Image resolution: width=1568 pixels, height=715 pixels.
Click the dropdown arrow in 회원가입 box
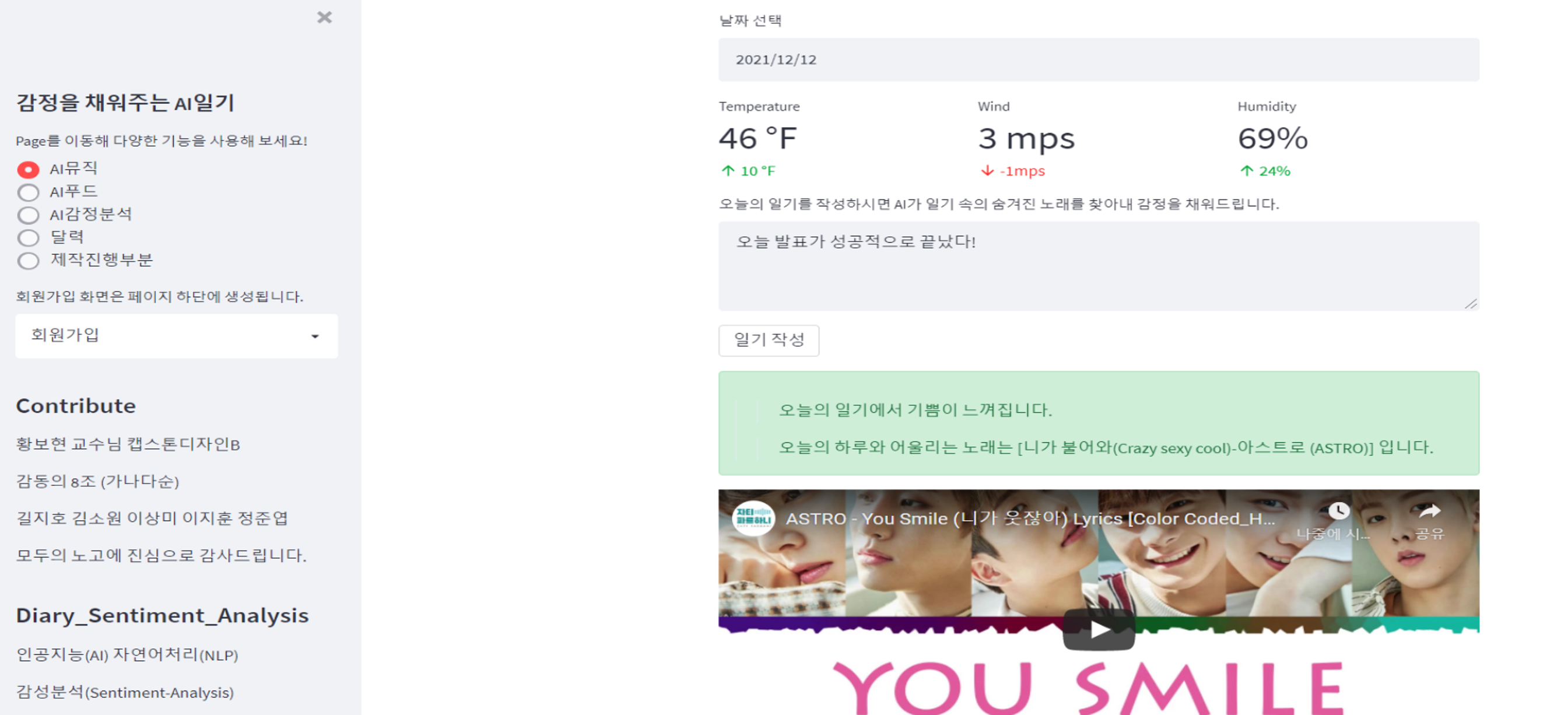coord(315,336)
